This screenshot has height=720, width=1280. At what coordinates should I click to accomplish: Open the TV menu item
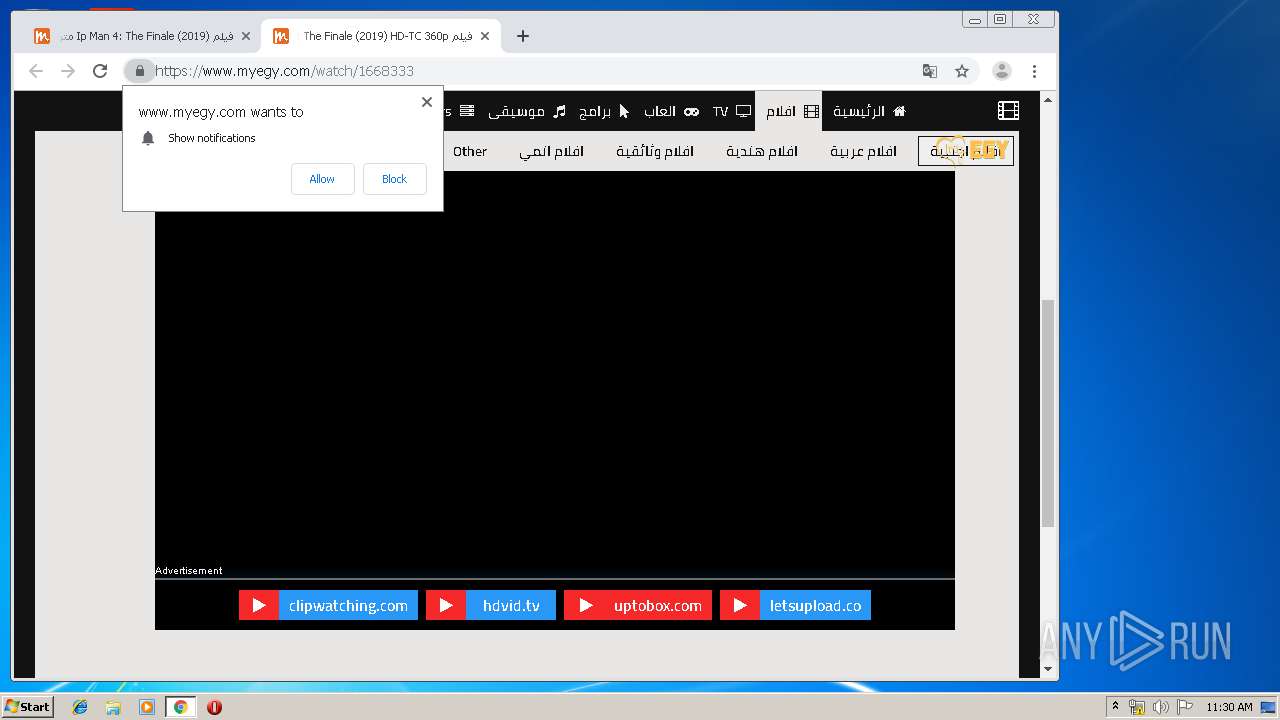731,111
